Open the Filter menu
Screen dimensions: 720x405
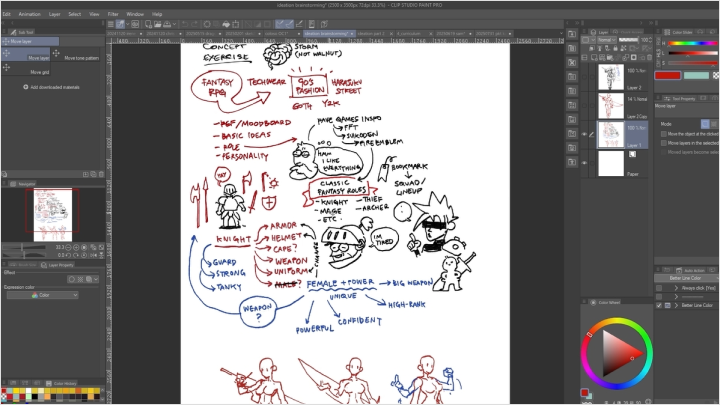coord(113,14)
